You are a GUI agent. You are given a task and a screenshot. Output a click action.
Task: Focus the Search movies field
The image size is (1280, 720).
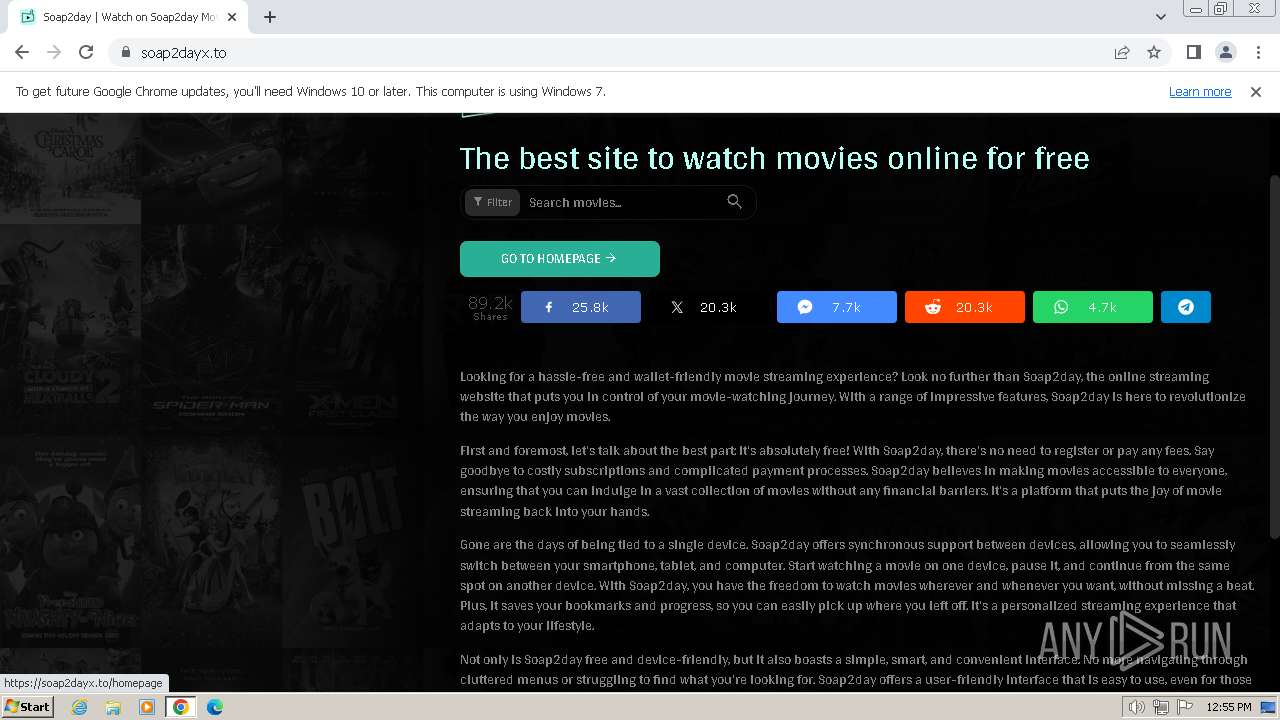click(x=620, y=202)
